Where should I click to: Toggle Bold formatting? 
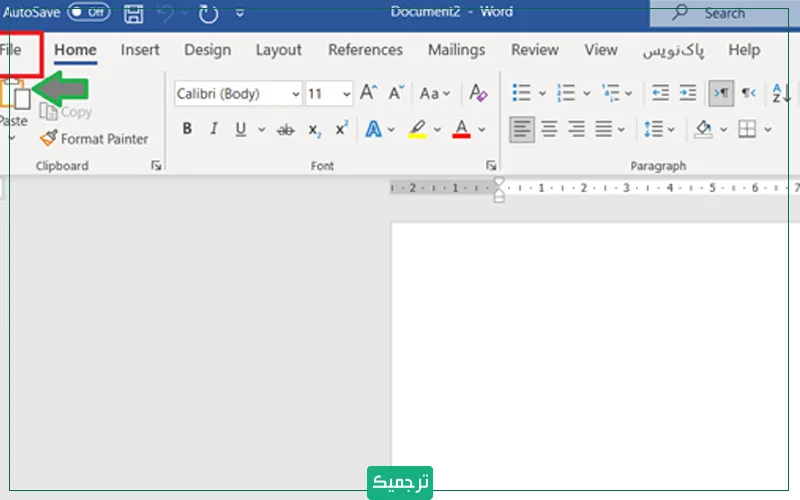(x=187, y=129)
